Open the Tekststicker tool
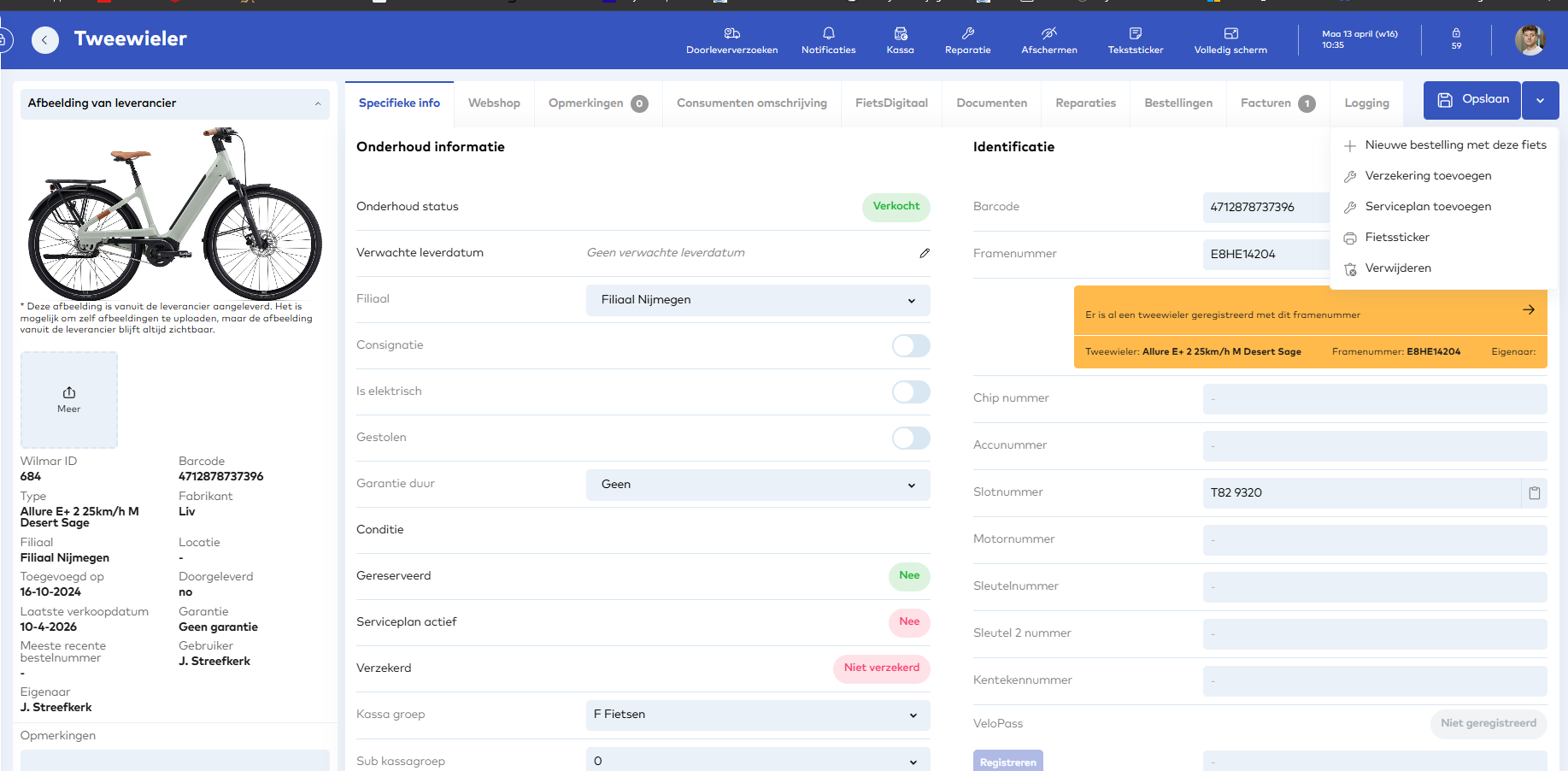Screen dimensions: 1568x771 point(1135,39)
